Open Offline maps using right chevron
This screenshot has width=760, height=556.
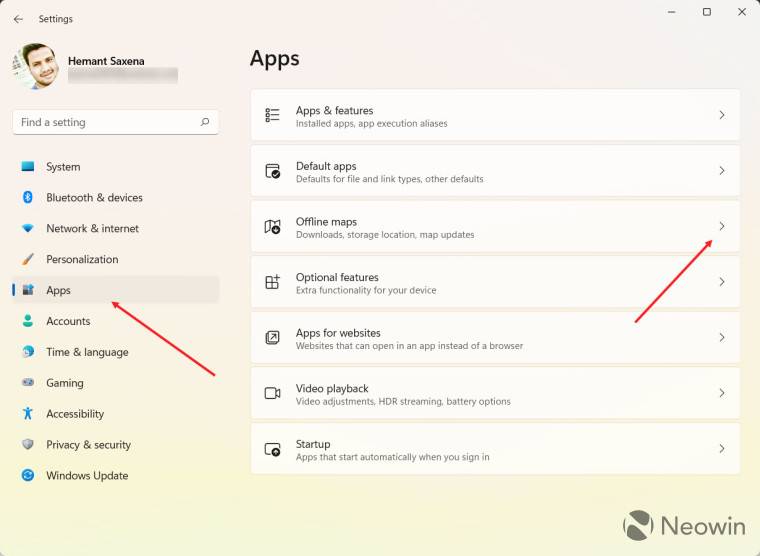tap(722, 226)
